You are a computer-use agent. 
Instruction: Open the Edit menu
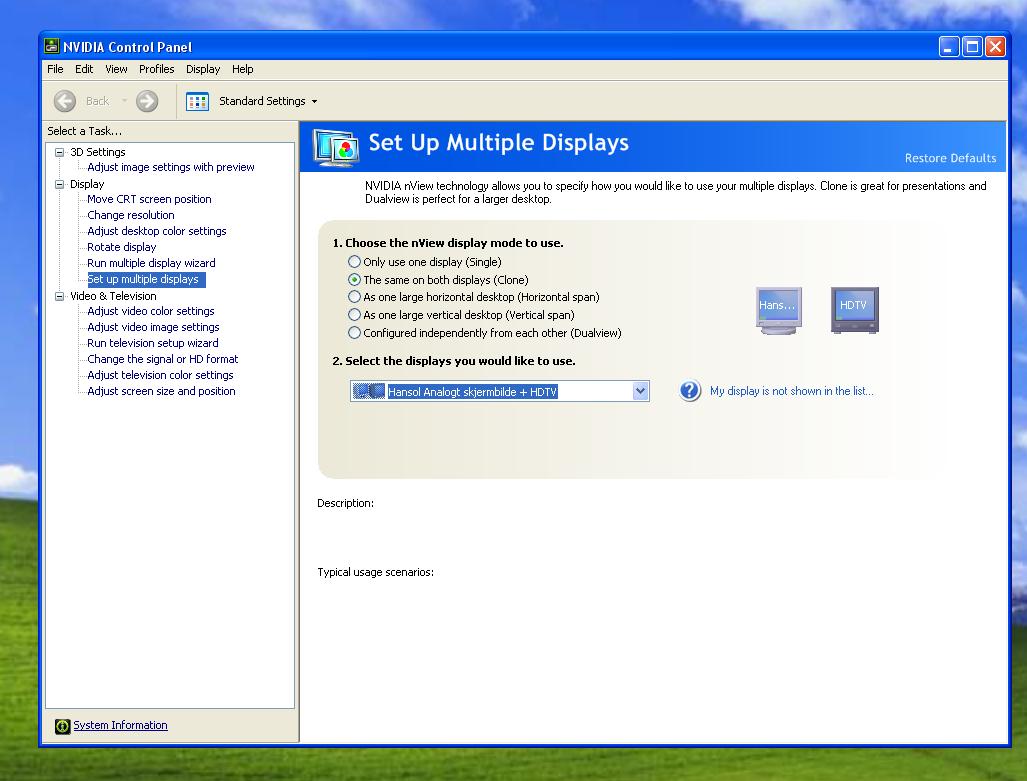84,69
